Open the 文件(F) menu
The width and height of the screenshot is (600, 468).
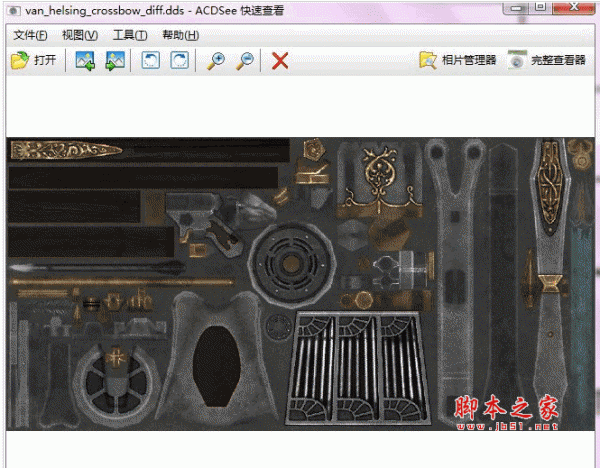point(30,36)
